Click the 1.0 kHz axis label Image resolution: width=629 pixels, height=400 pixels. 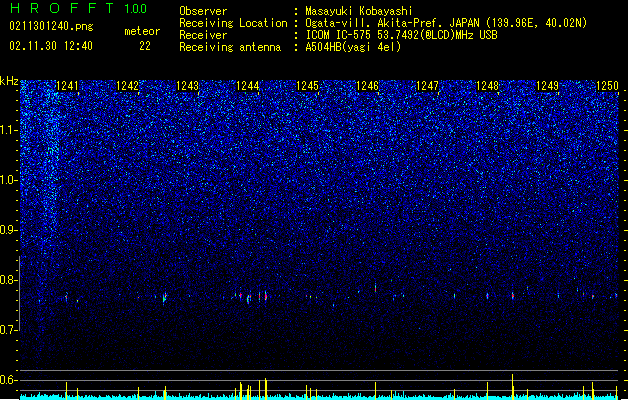(9, 180)
